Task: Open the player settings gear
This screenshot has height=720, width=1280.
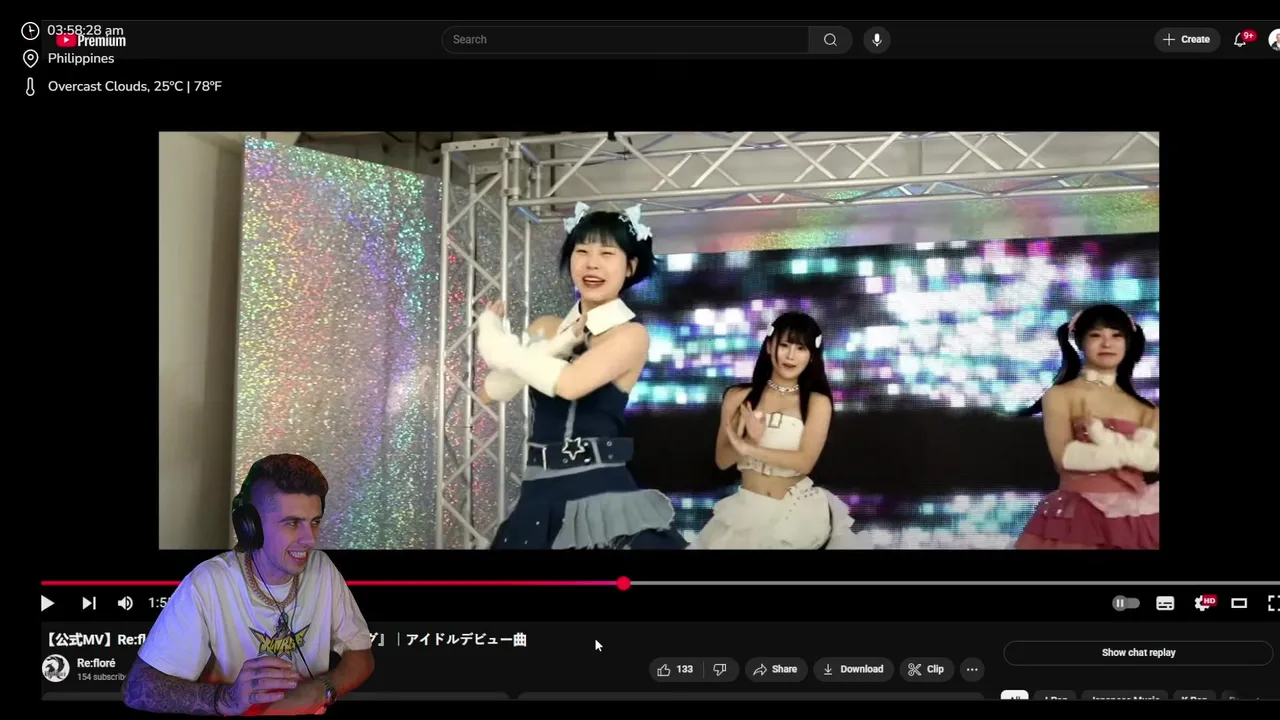Action: click(1203, 603)
